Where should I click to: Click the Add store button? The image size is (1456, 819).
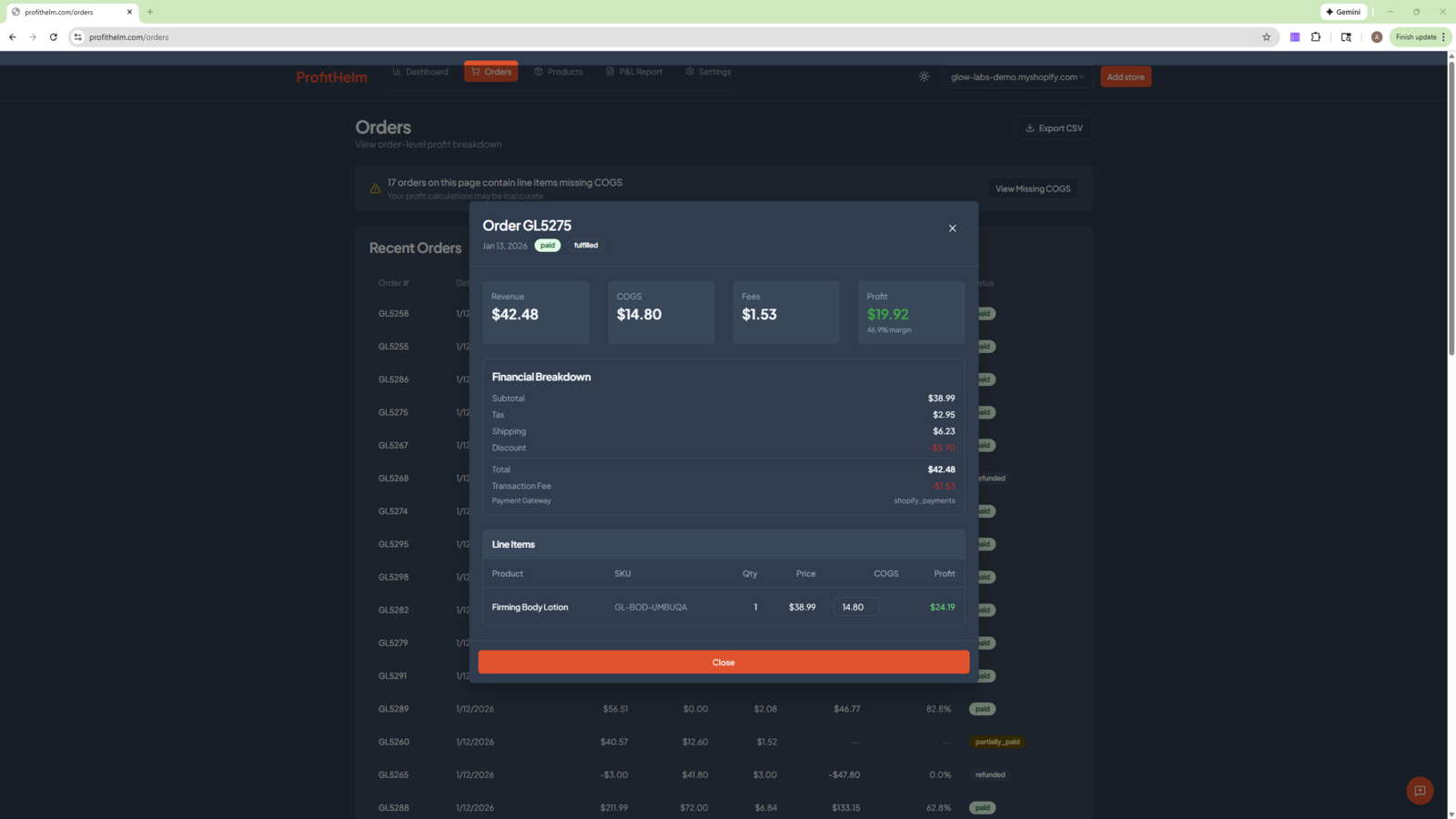coord(1126,77)
